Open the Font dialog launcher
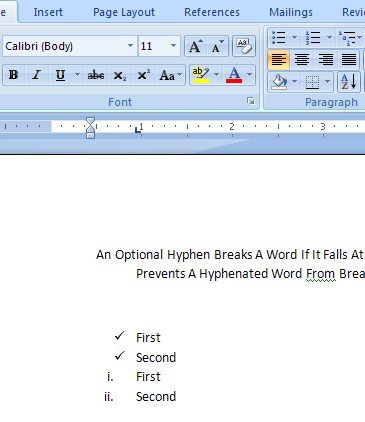Viewport: 365px width, 422px height. 251,101
